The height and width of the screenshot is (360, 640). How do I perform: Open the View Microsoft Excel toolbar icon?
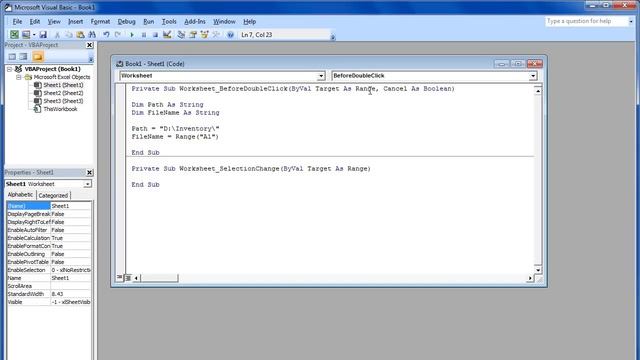(x=14, y=35)
